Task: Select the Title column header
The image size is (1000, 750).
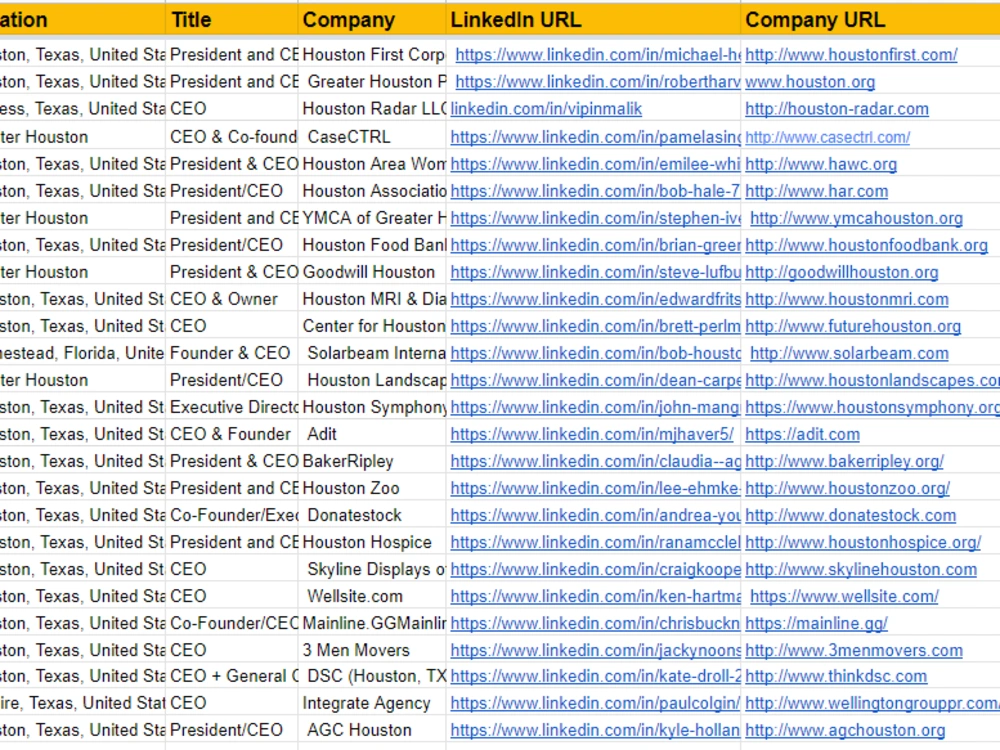Action: 232,20
